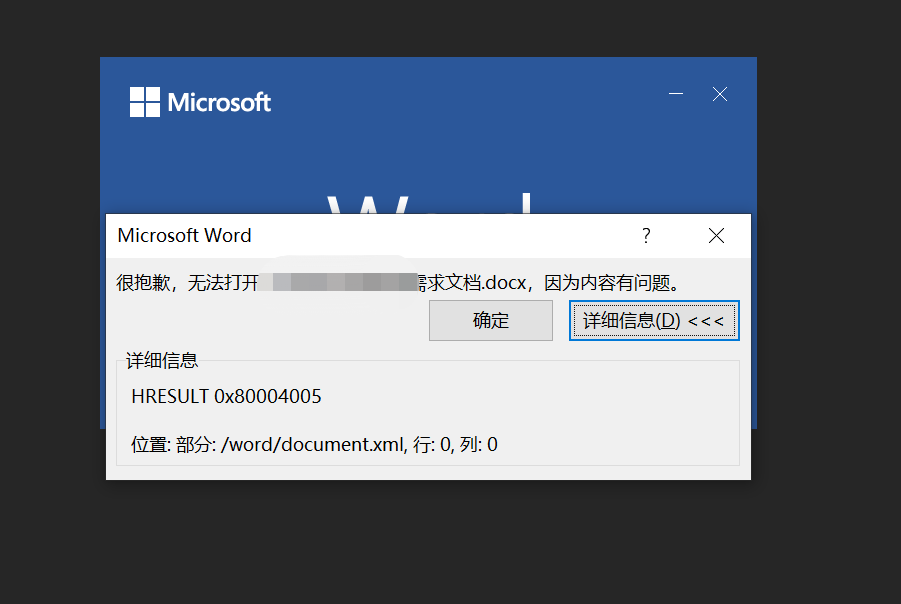Viewport: 901px width, 604px height.
Task: Minimize the Word splash screen window
Action: click(x=676, y=94)
